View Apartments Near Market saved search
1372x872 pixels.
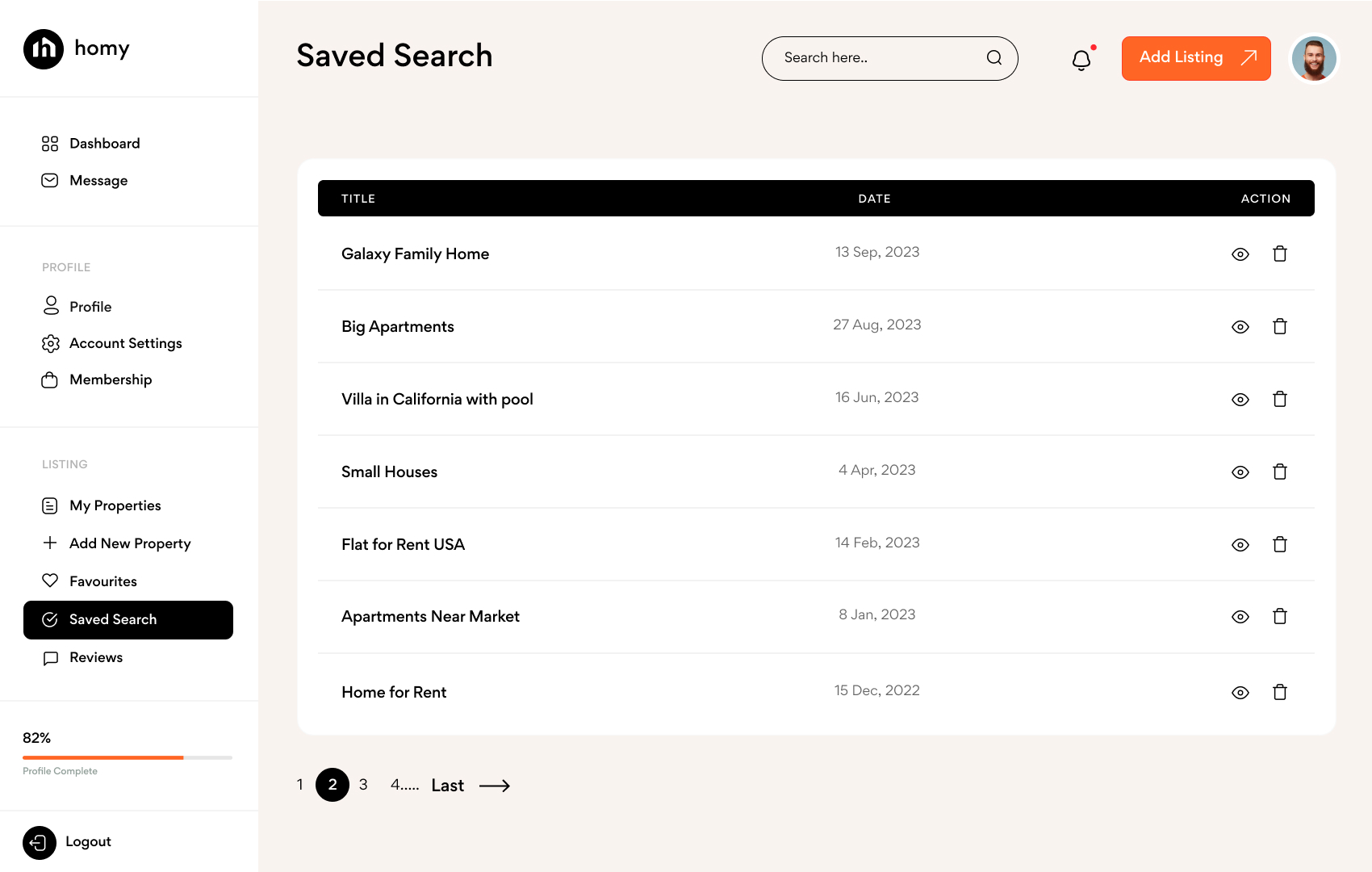1240,617
